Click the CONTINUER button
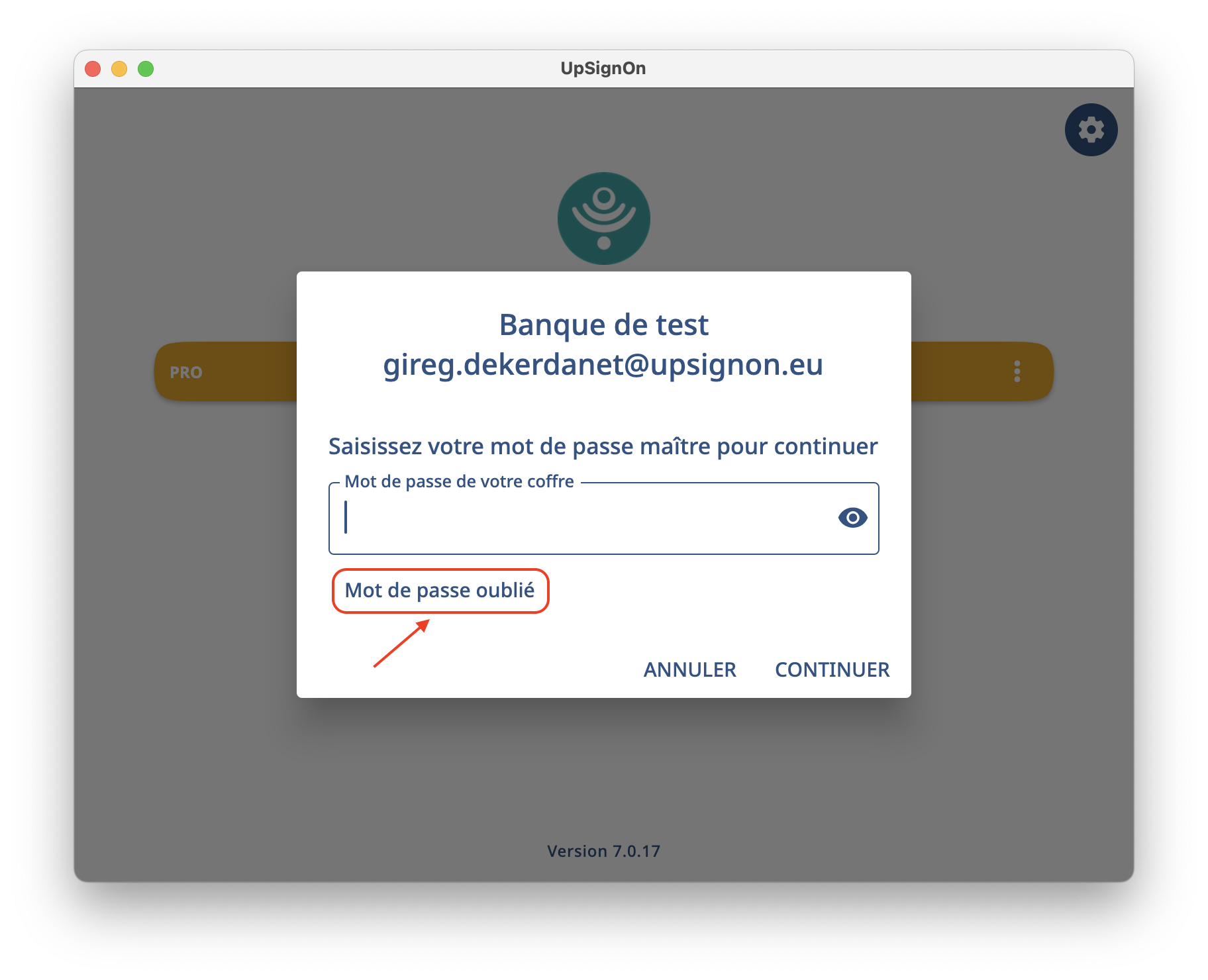This screenshot has height=980, width=1208. pos(832,669)
